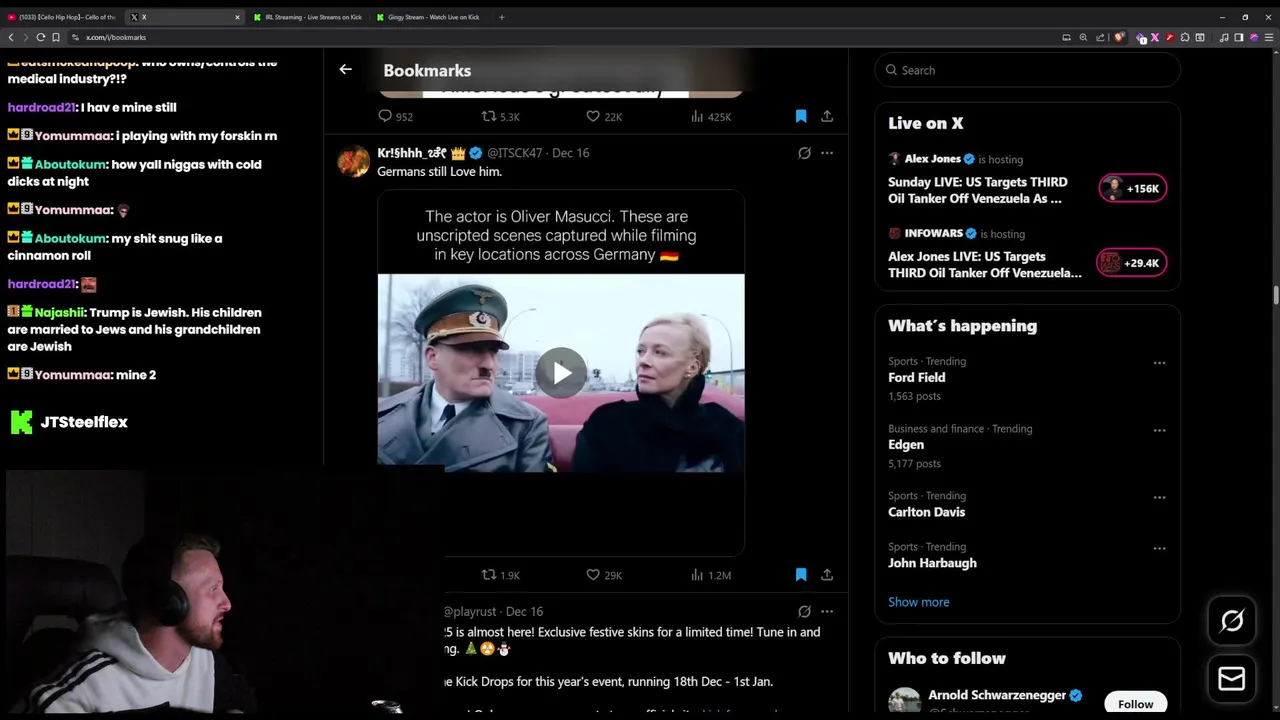
Task: Bookmark this page in the browser toolbar
Action: pyautogui.click(x=56, y=37)
